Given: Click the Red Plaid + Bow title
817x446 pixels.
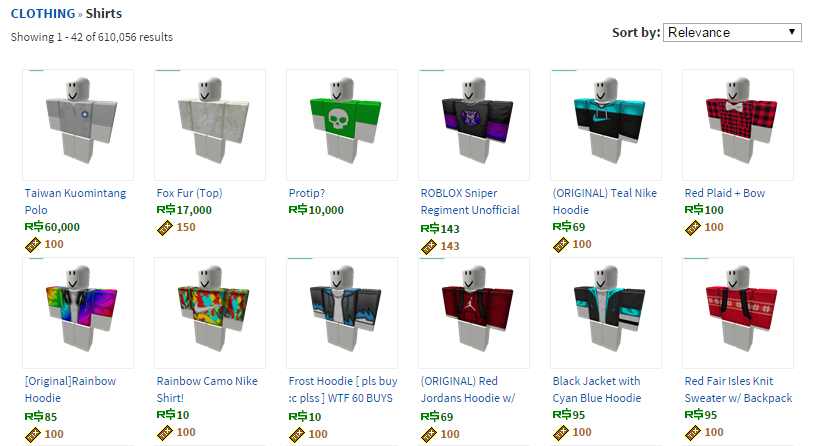Looking at the screenshot, I should point(725,193).
